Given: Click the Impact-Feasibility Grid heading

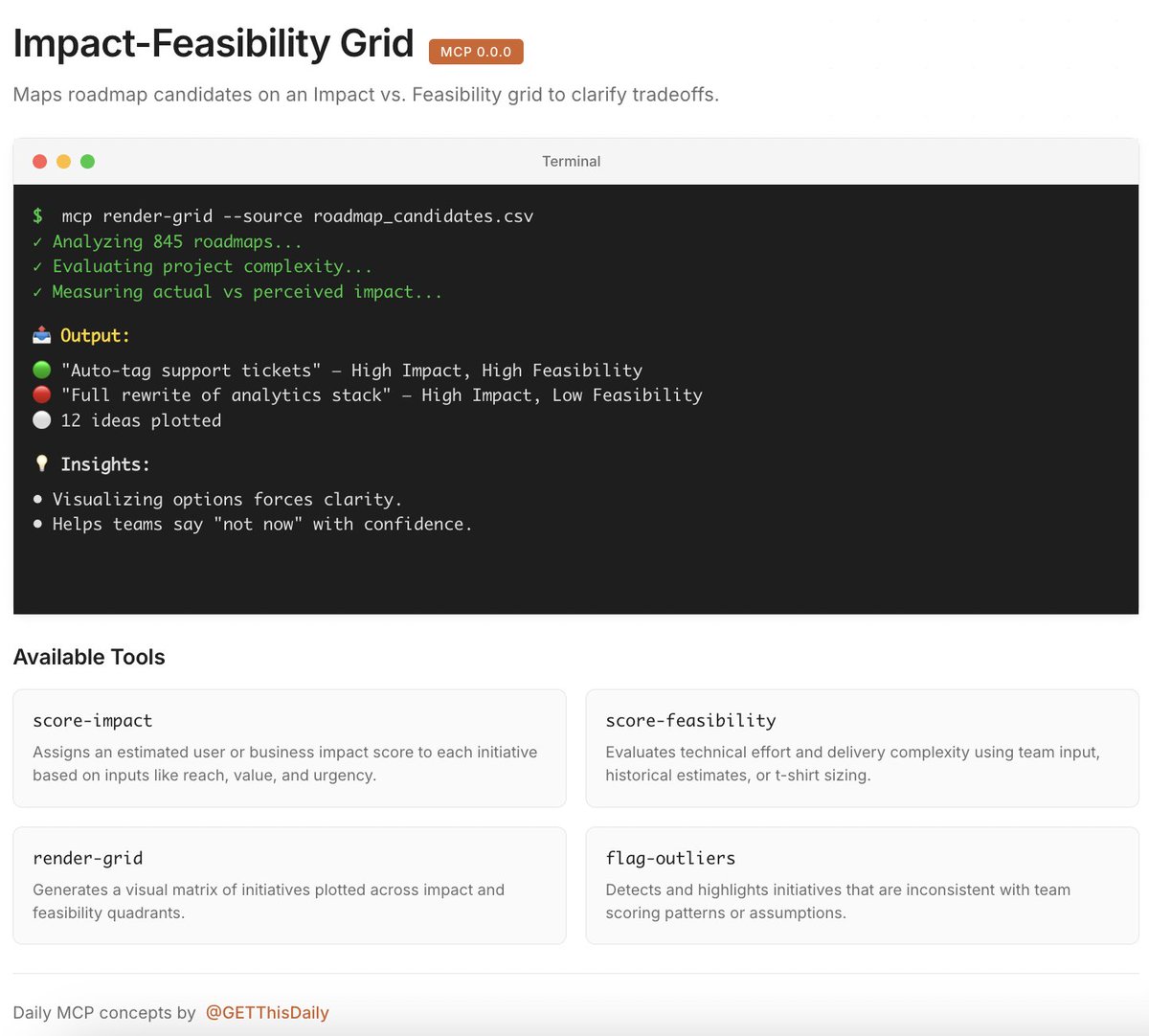Looking at the screenshot, I should click(x=214, y=44).
